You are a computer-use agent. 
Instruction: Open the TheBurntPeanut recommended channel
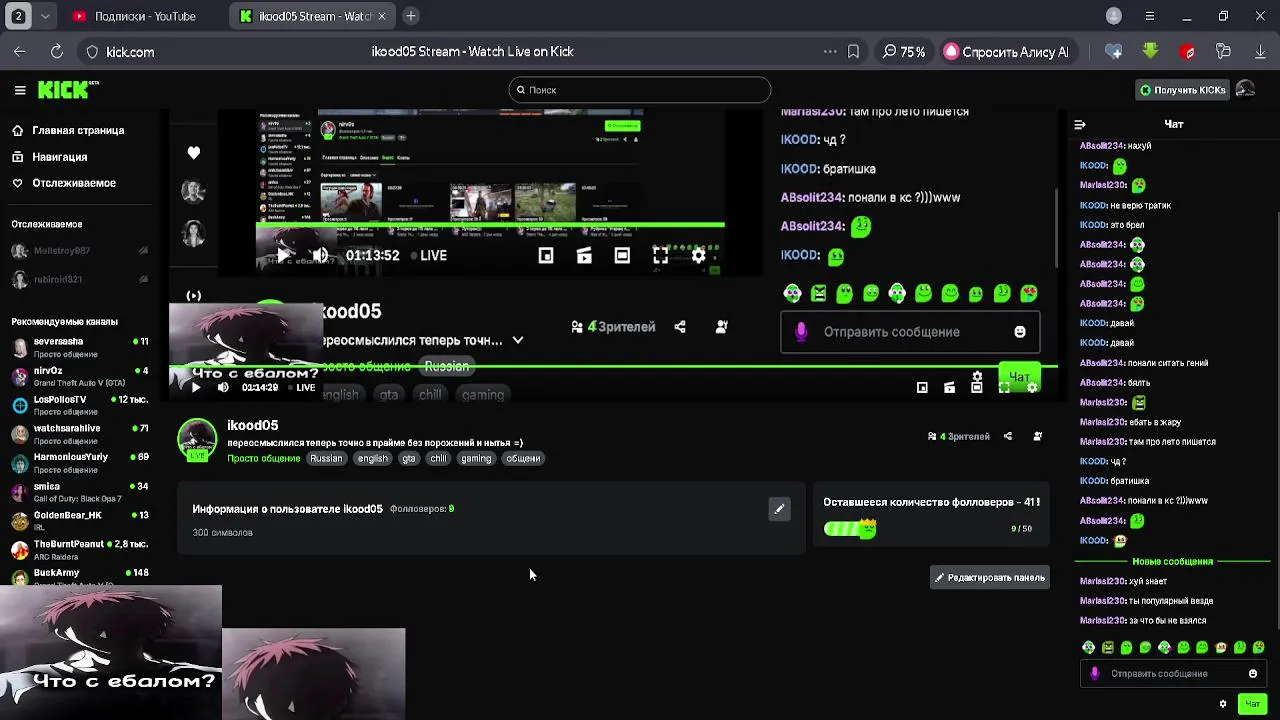pos(78,549)
